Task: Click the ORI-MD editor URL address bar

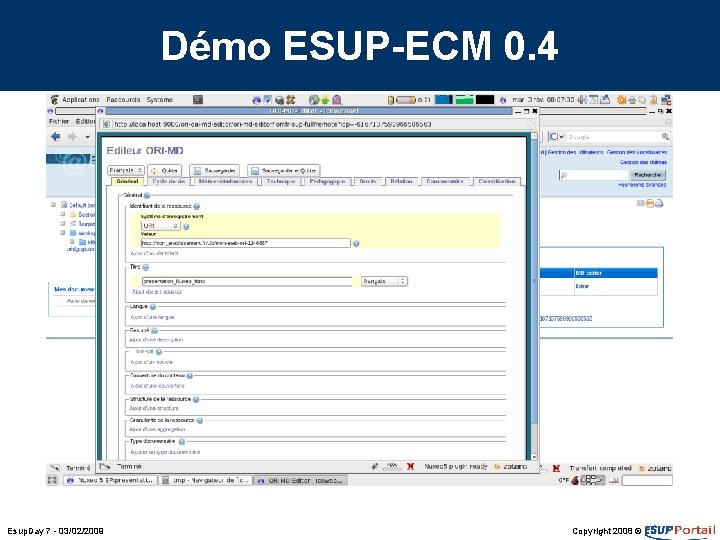Action: click(x=317, y=124)
